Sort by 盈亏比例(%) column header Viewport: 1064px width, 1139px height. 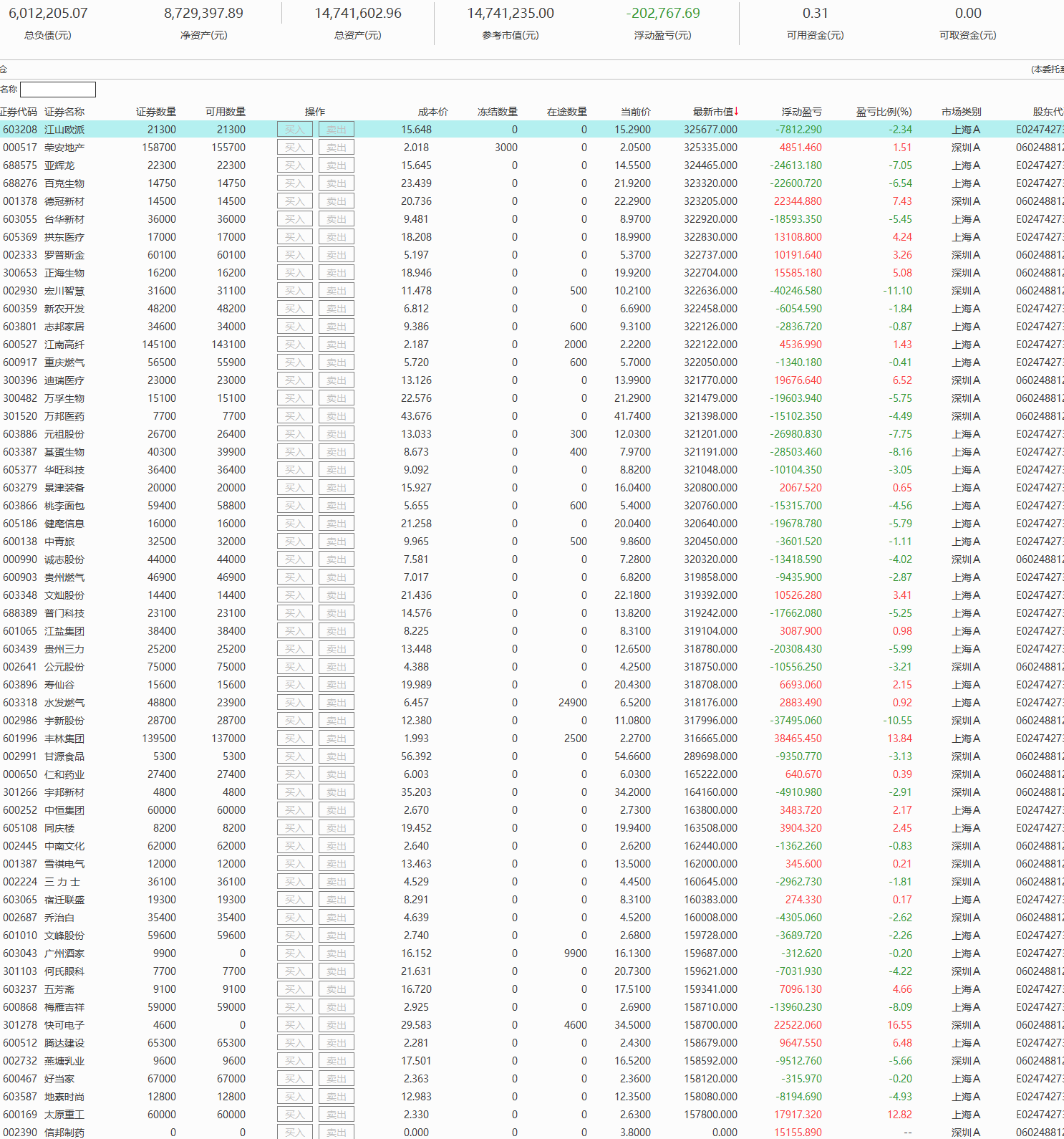(x=884, y=112)
